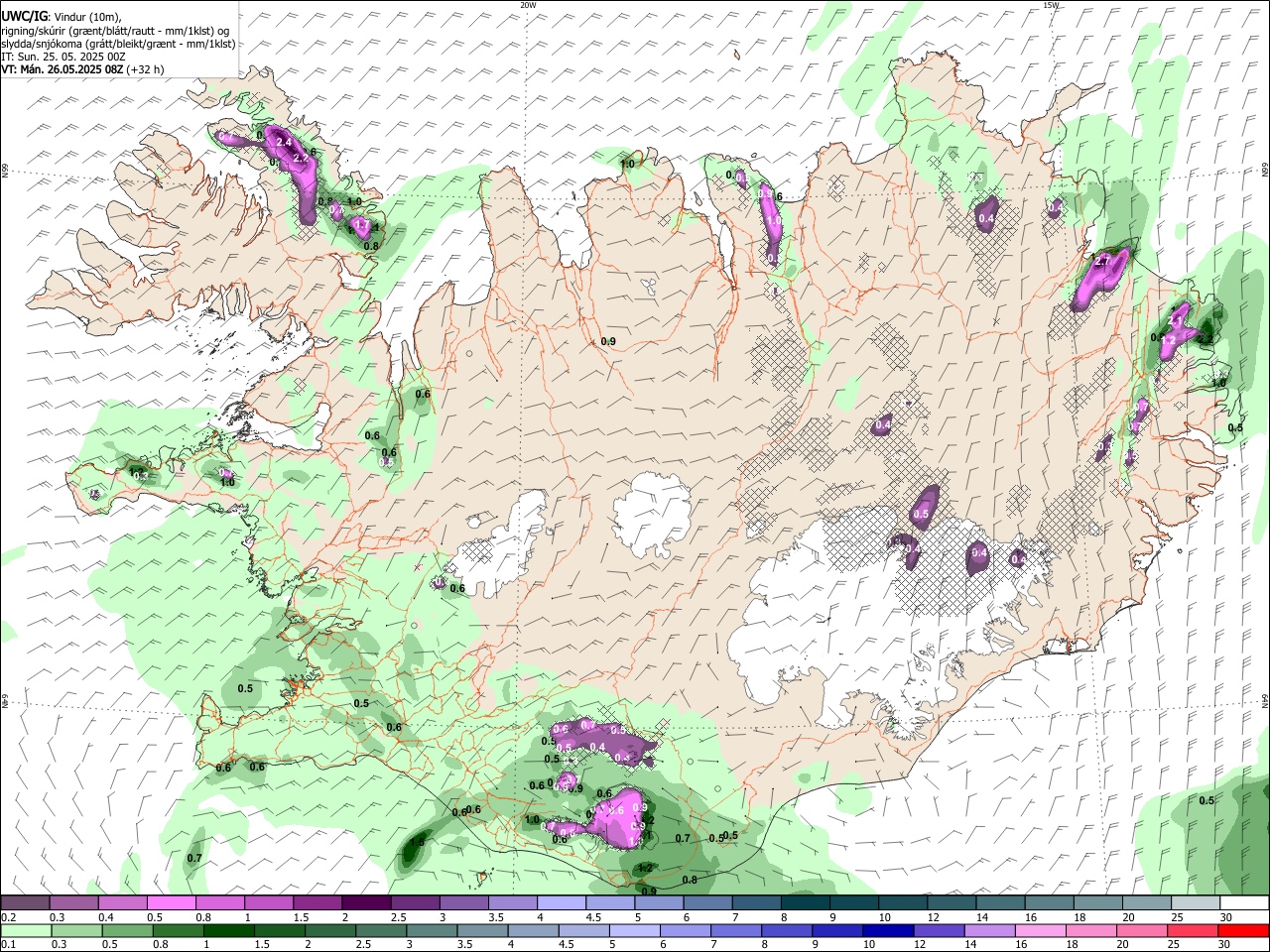
Task: Click the '2.4' snowfall value in the Westfjords
Action: tap(284, 142)
